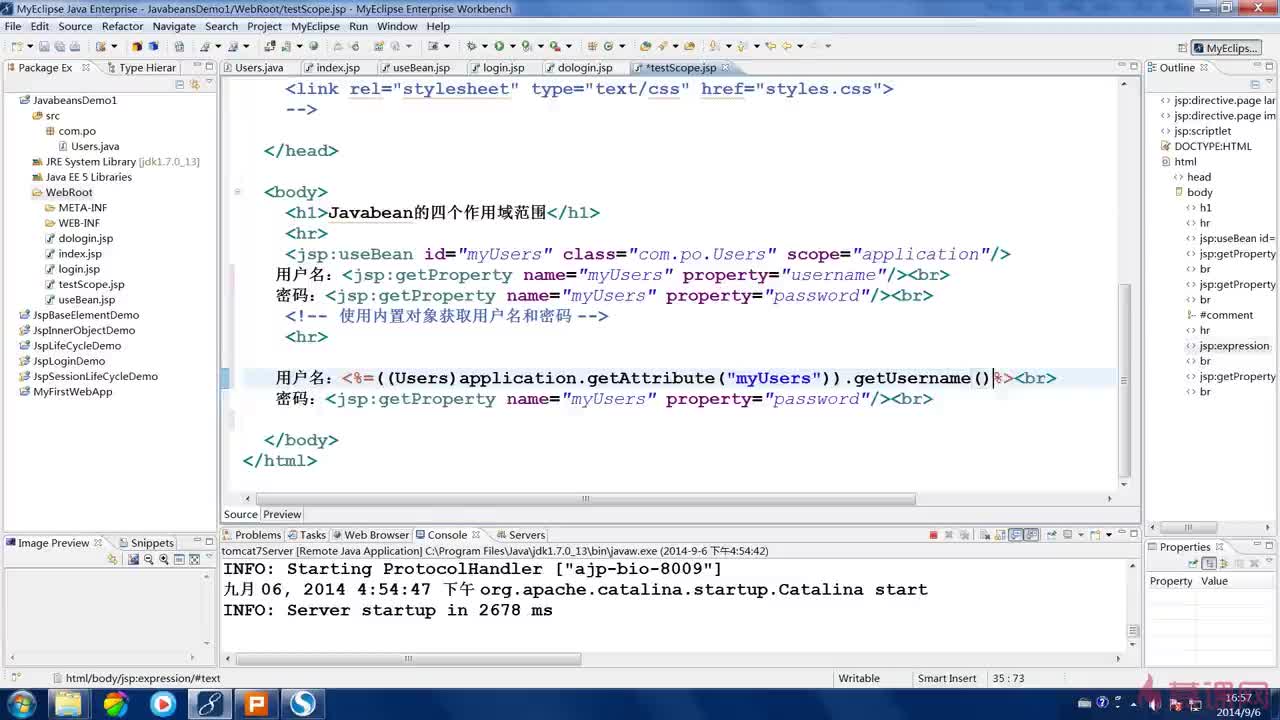Open PowerPoint from the Windows taskbar

coord(256,704)
